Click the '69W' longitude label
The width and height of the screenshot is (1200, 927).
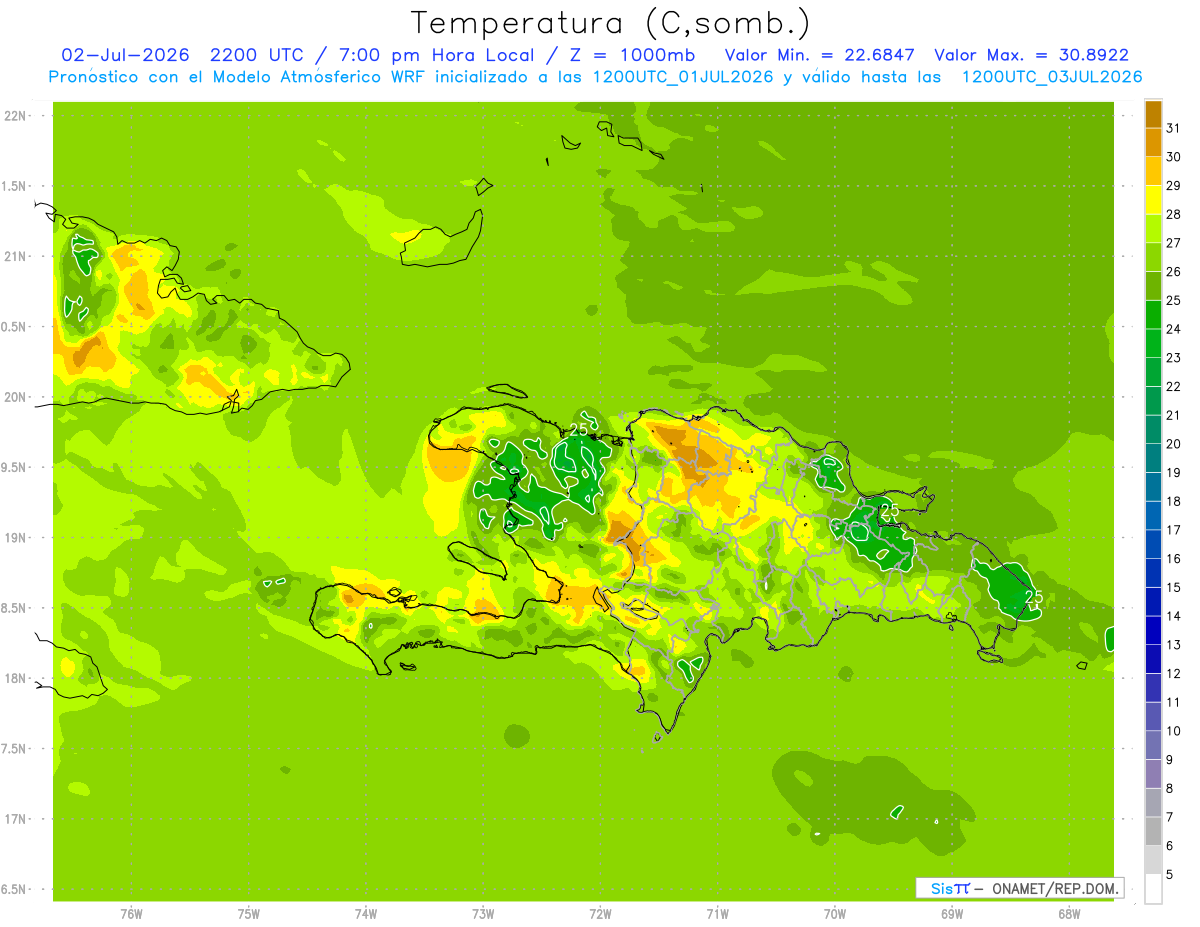click(952, 914)
